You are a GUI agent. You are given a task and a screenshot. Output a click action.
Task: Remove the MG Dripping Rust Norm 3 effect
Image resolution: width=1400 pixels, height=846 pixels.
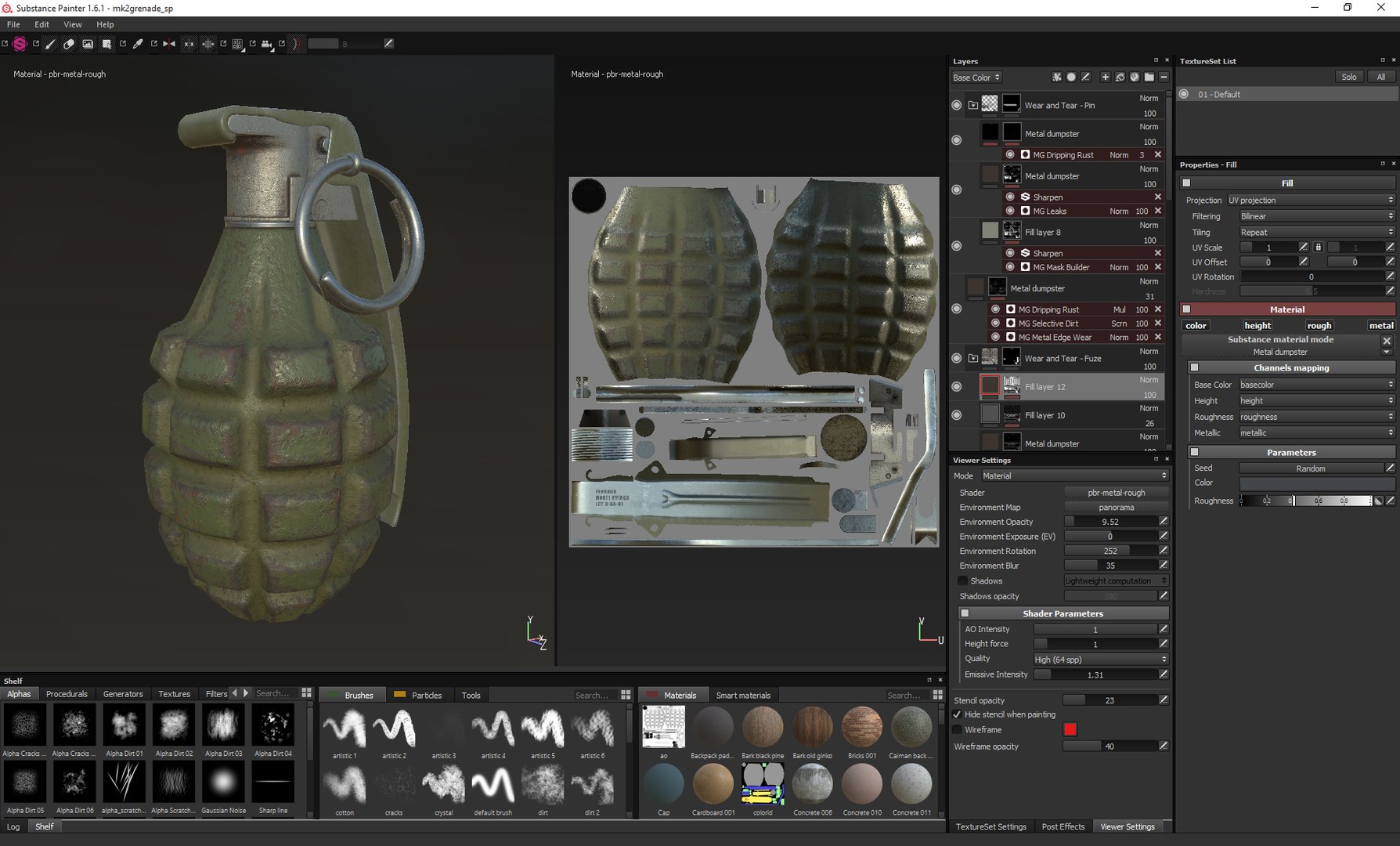tap(1158, 154)
